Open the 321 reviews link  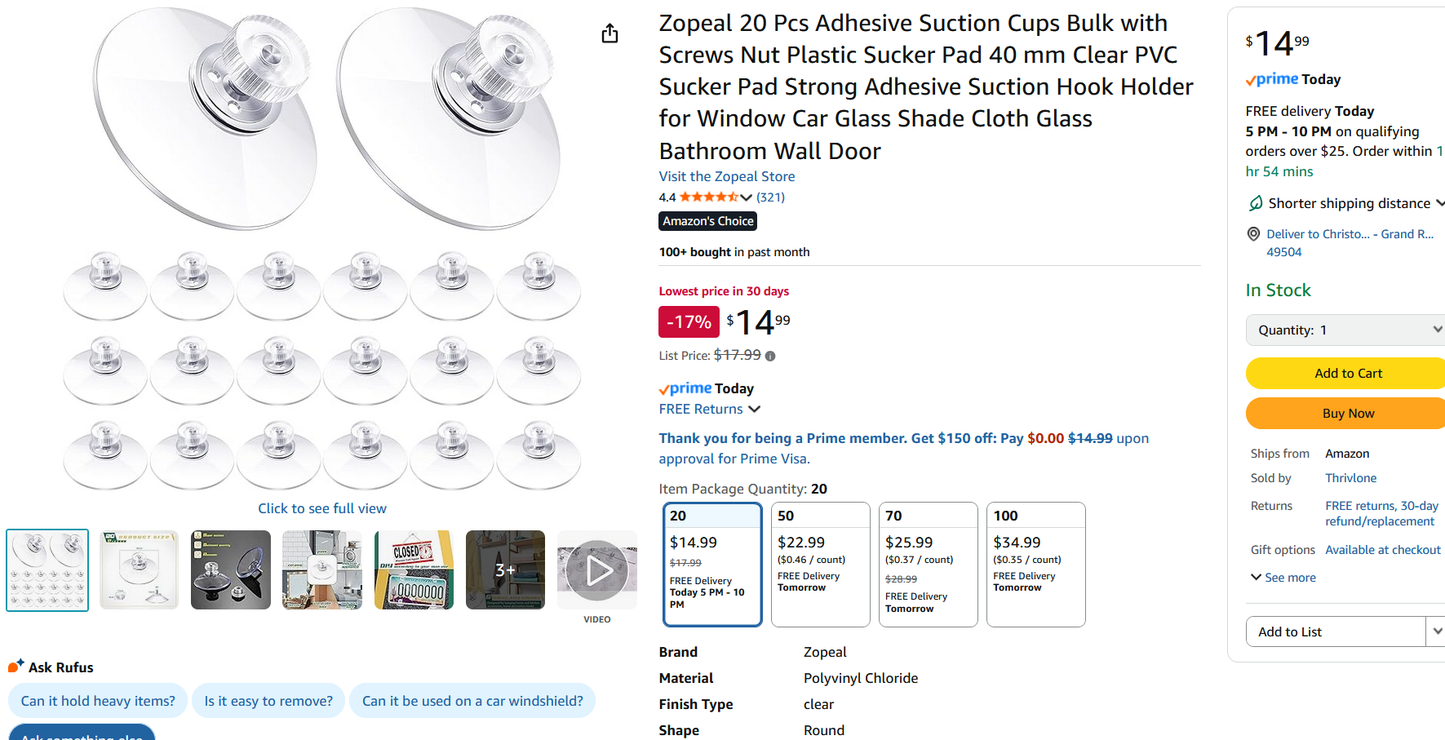[x=771, y=198]
